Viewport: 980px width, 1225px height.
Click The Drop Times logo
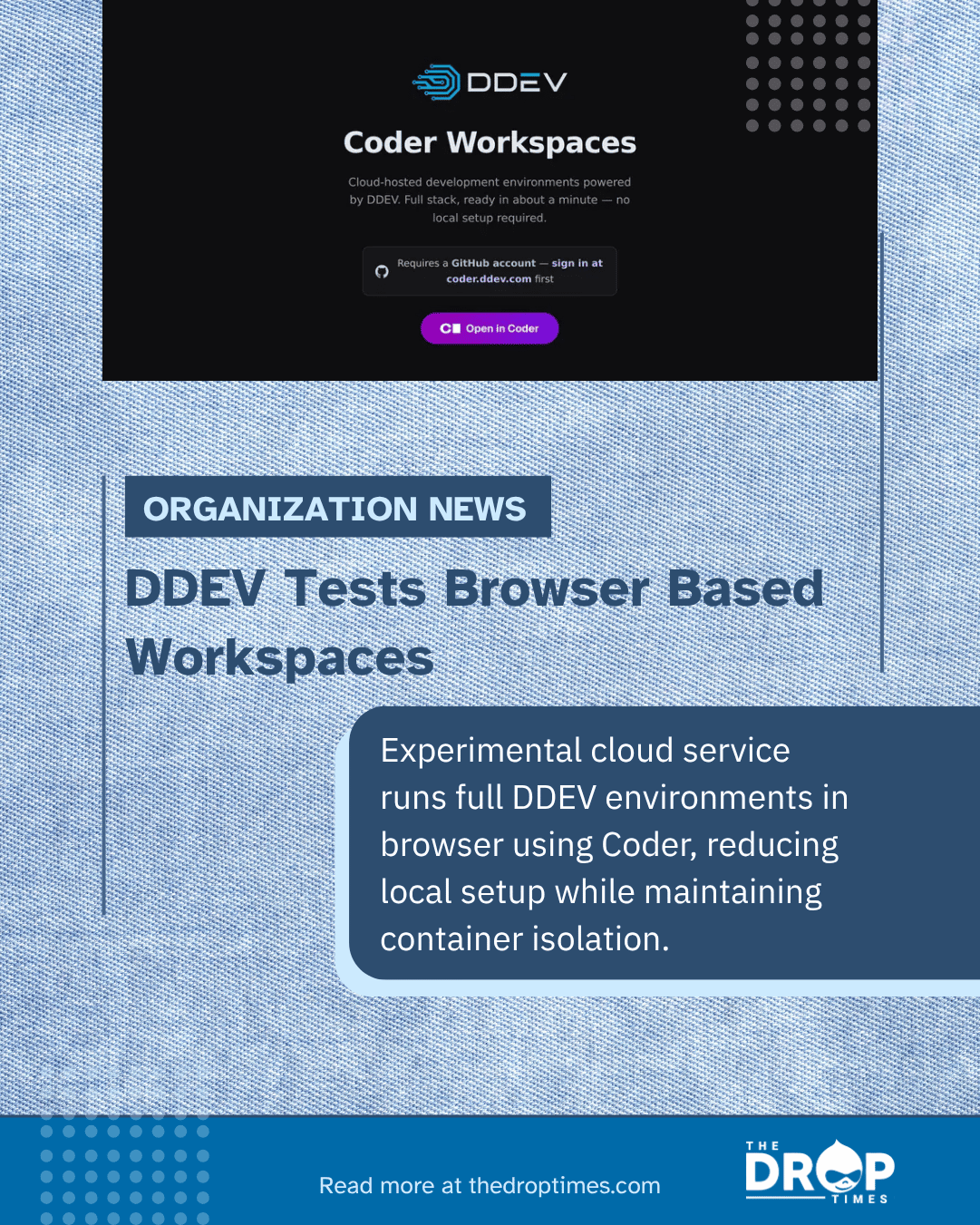click(x=820, y=1172)
